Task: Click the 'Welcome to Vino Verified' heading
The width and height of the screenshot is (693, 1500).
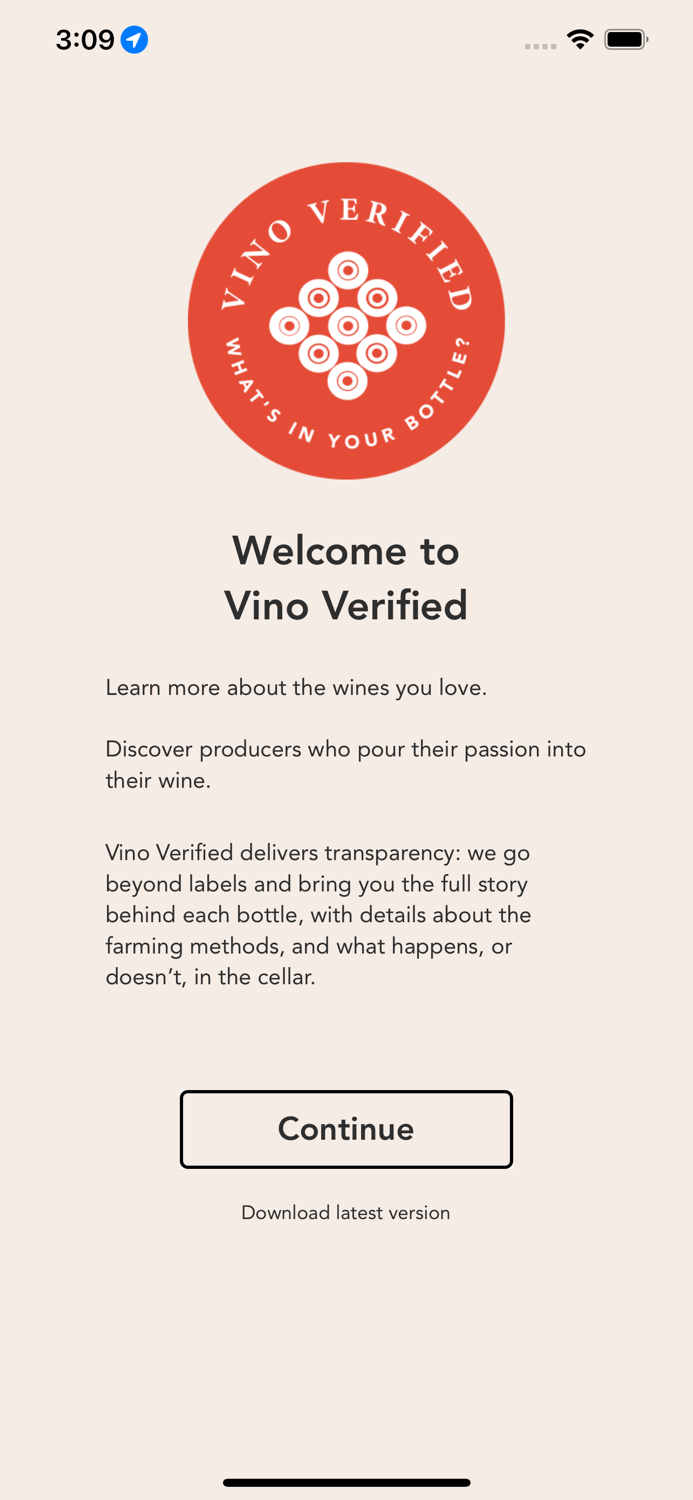Action: pos(346,577)
